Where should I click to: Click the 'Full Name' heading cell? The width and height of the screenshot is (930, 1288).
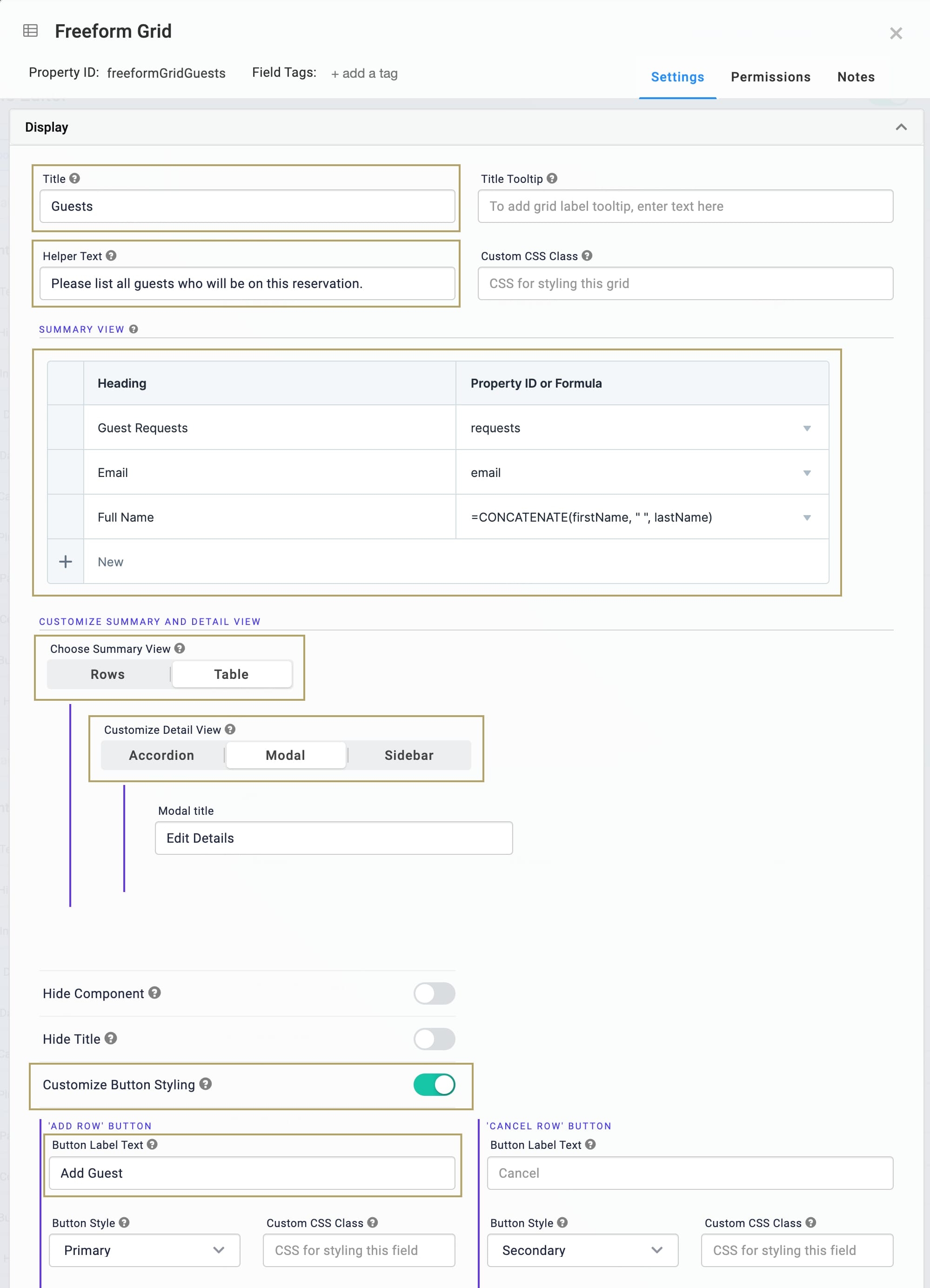pos(270,517)
